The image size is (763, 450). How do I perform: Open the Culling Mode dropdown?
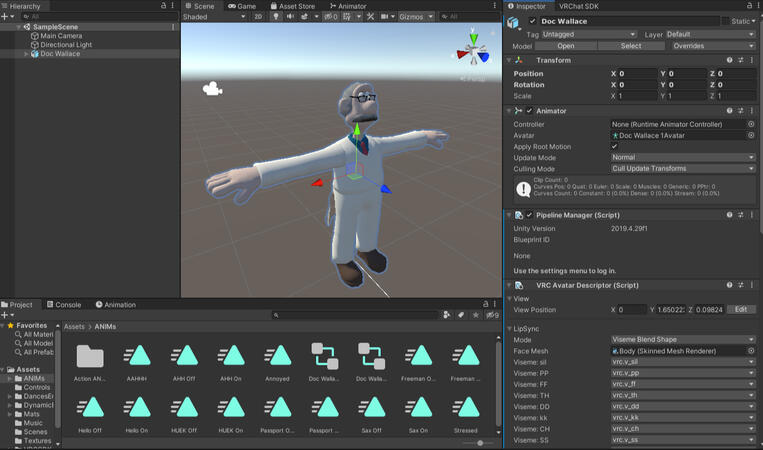(682, 169)
